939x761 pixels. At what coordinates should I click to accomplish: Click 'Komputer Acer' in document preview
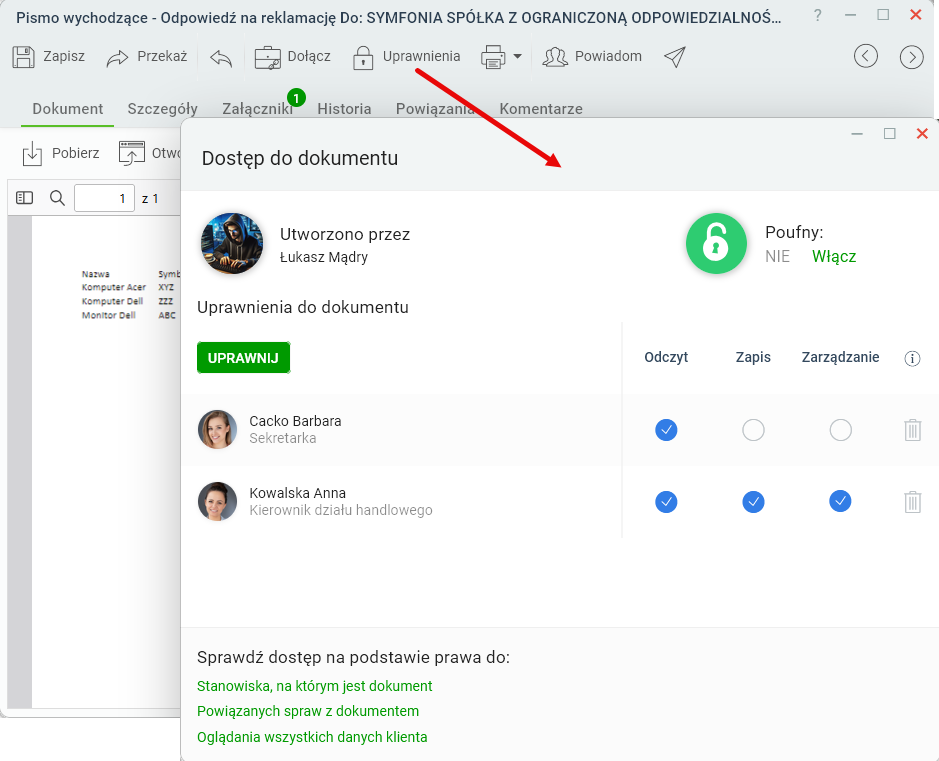point(114,287)
